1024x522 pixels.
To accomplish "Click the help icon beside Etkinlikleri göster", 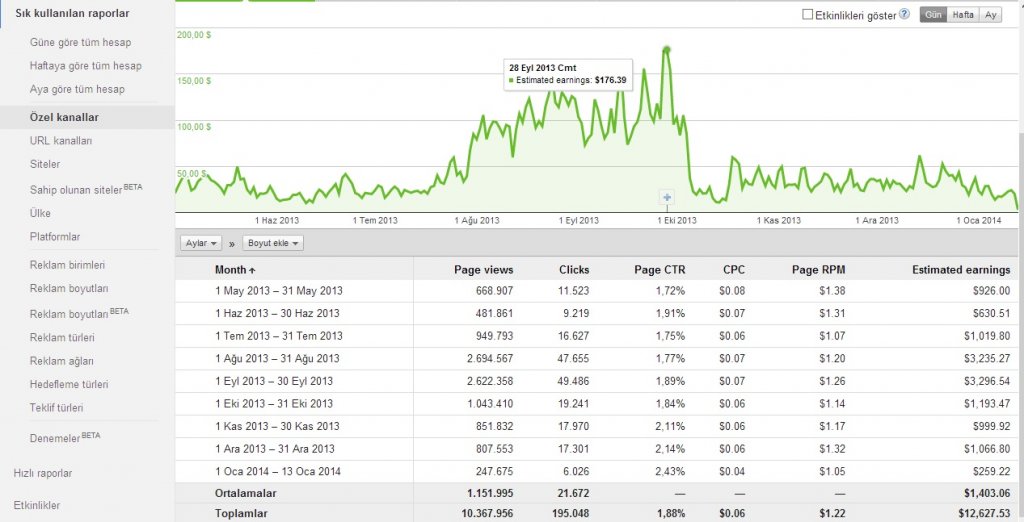I will (x=904, y=14).
